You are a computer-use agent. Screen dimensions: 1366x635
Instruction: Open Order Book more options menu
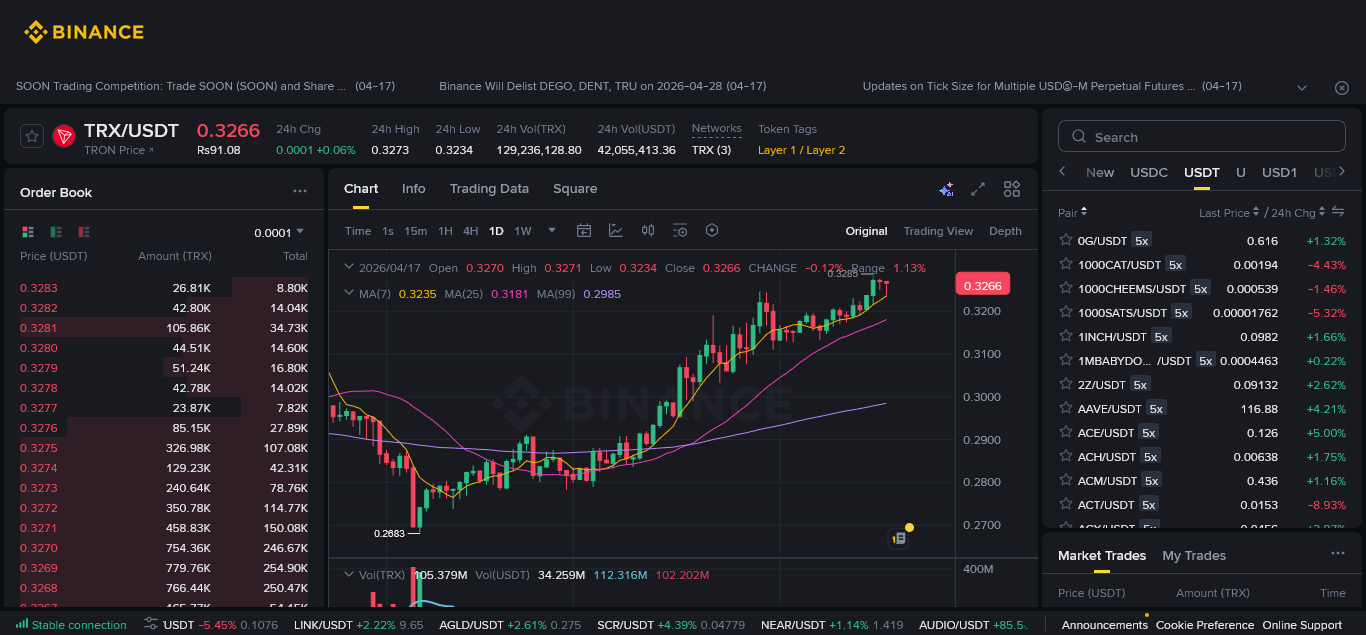300,191
